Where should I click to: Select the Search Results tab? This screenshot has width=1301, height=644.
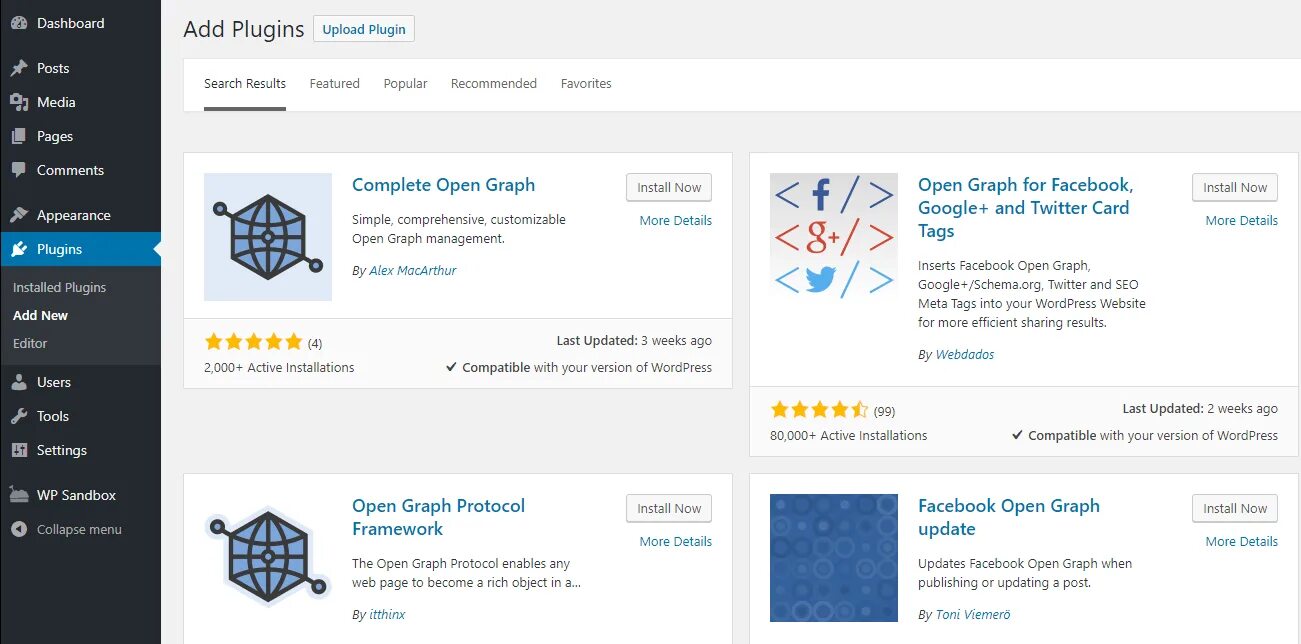point(245,83)
